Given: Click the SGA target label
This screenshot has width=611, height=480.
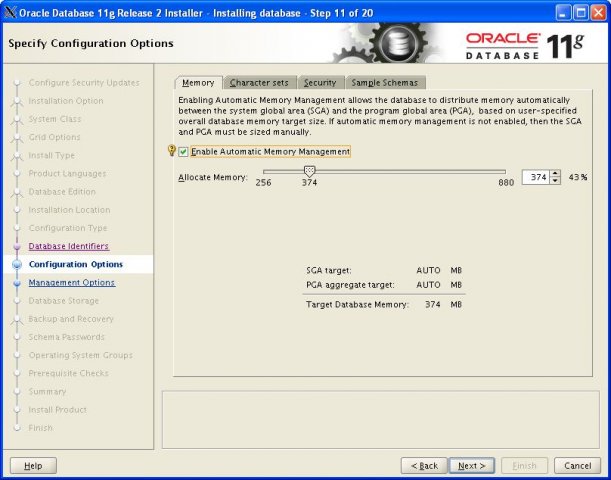Looking at the screenshot, I should pyautogui.click(x=329, y=270).
